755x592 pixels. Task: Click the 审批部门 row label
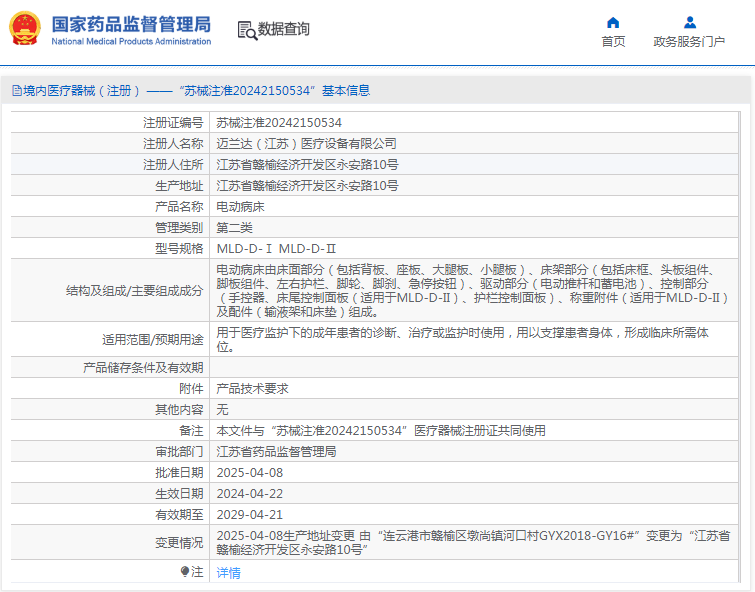tap(179, 451)
